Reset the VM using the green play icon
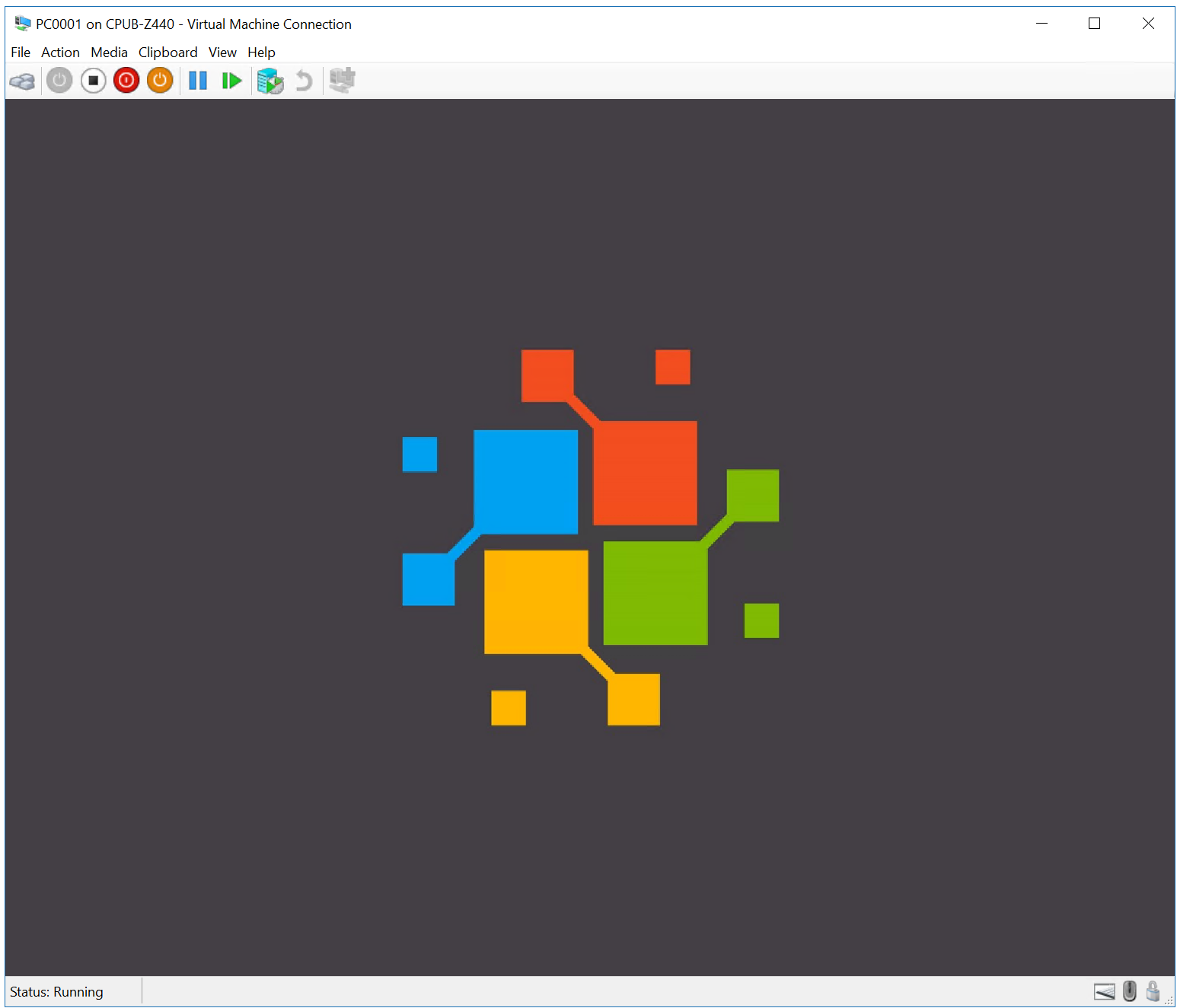The image size is (1177, 1008). click(231, 81)
